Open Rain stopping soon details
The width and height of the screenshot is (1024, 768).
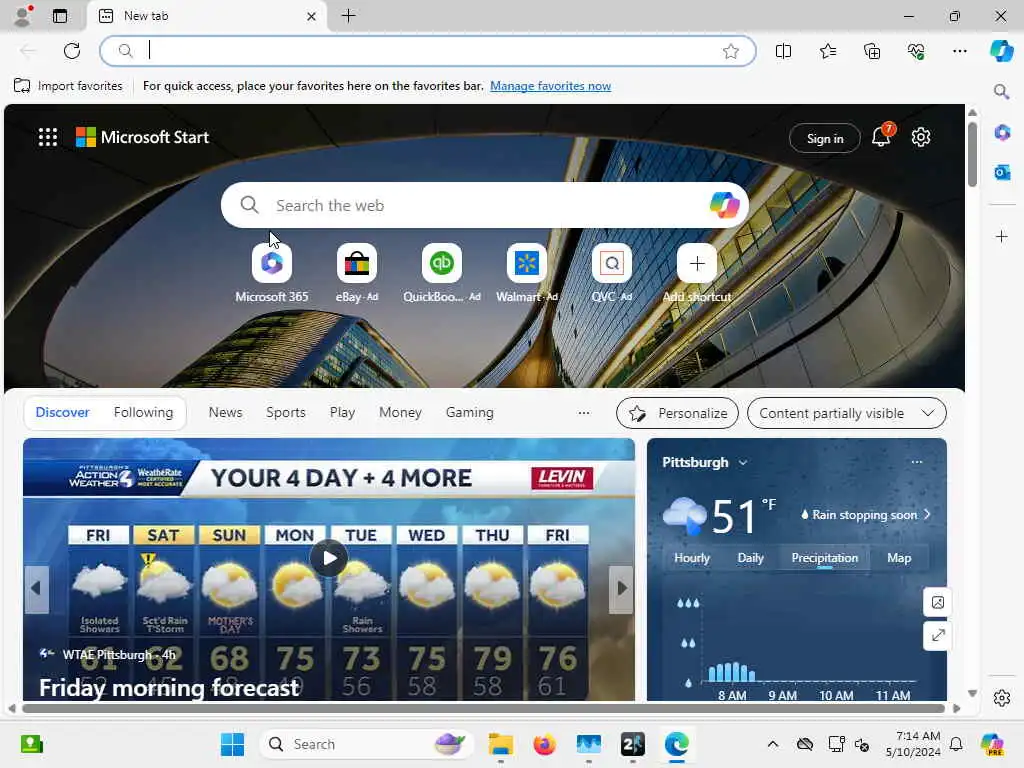865,515
